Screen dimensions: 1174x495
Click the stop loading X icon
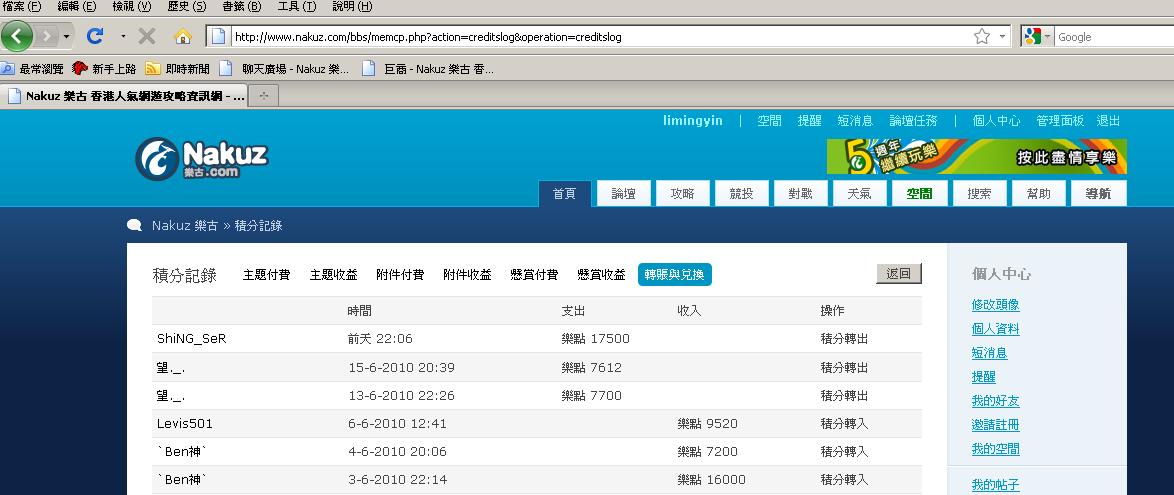click(x=147, y=36)
